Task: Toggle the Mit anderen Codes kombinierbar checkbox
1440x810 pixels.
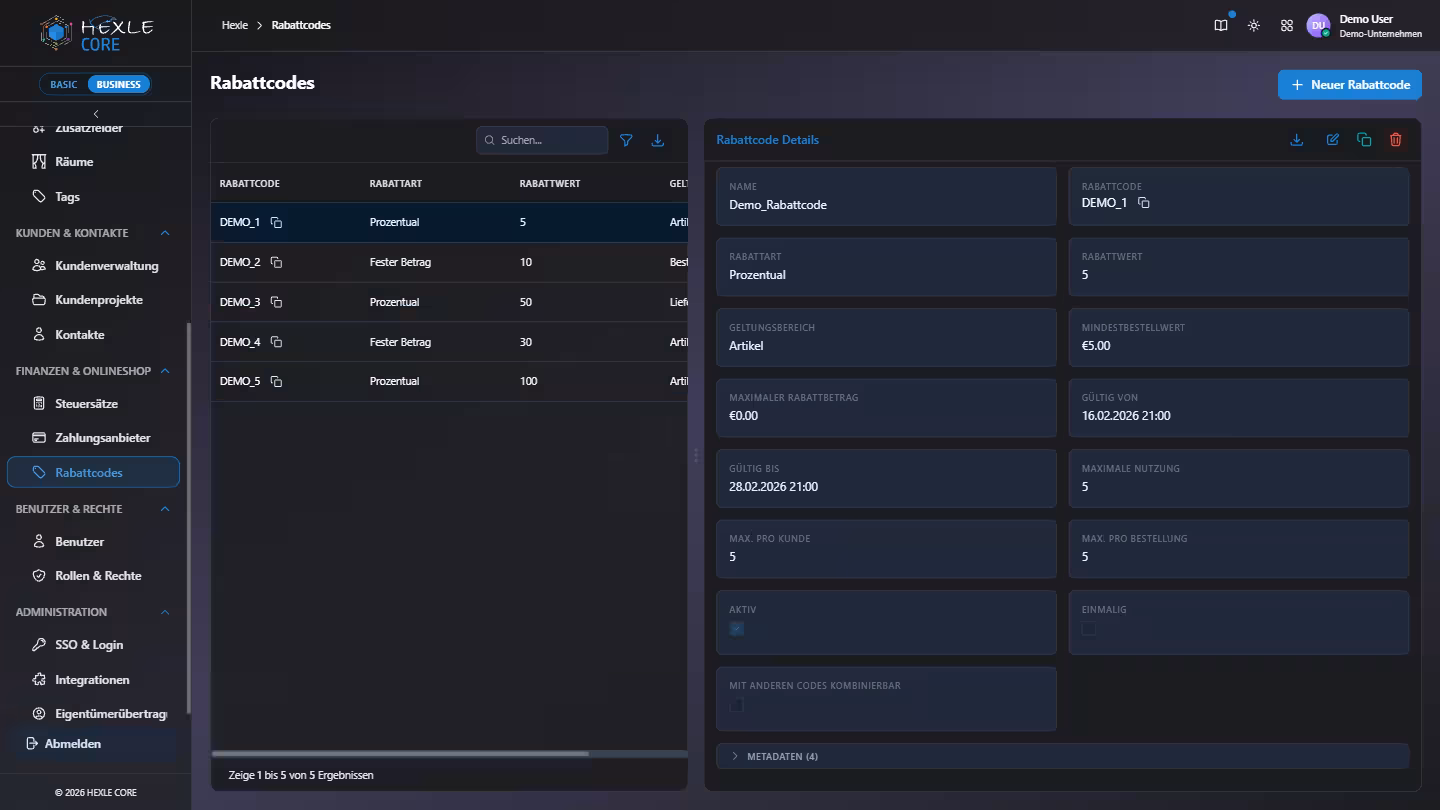Action: click(737, 705)
